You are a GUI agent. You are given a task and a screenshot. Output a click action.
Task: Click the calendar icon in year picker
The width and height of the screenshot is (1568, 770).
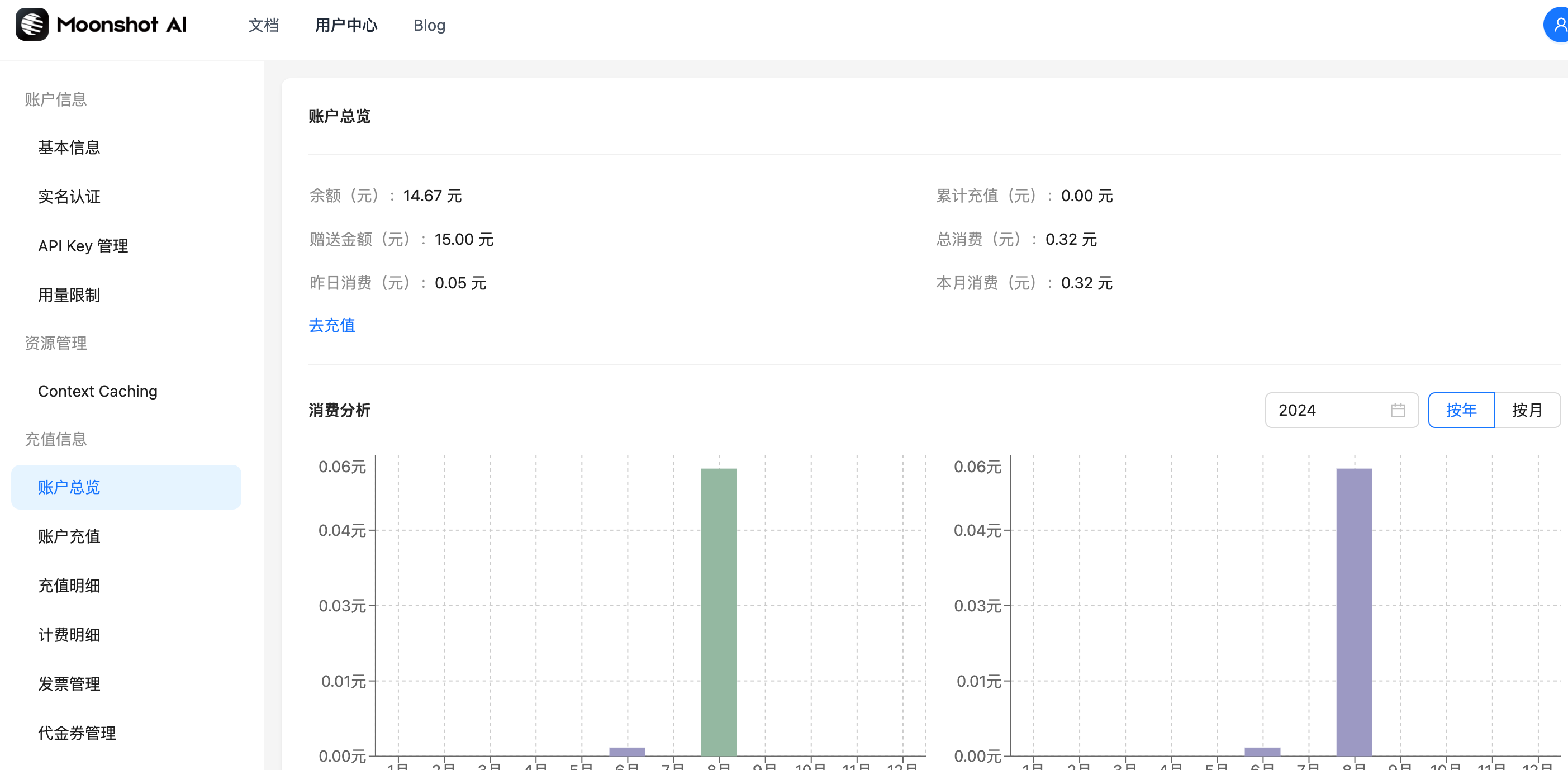coord(1398,410)
